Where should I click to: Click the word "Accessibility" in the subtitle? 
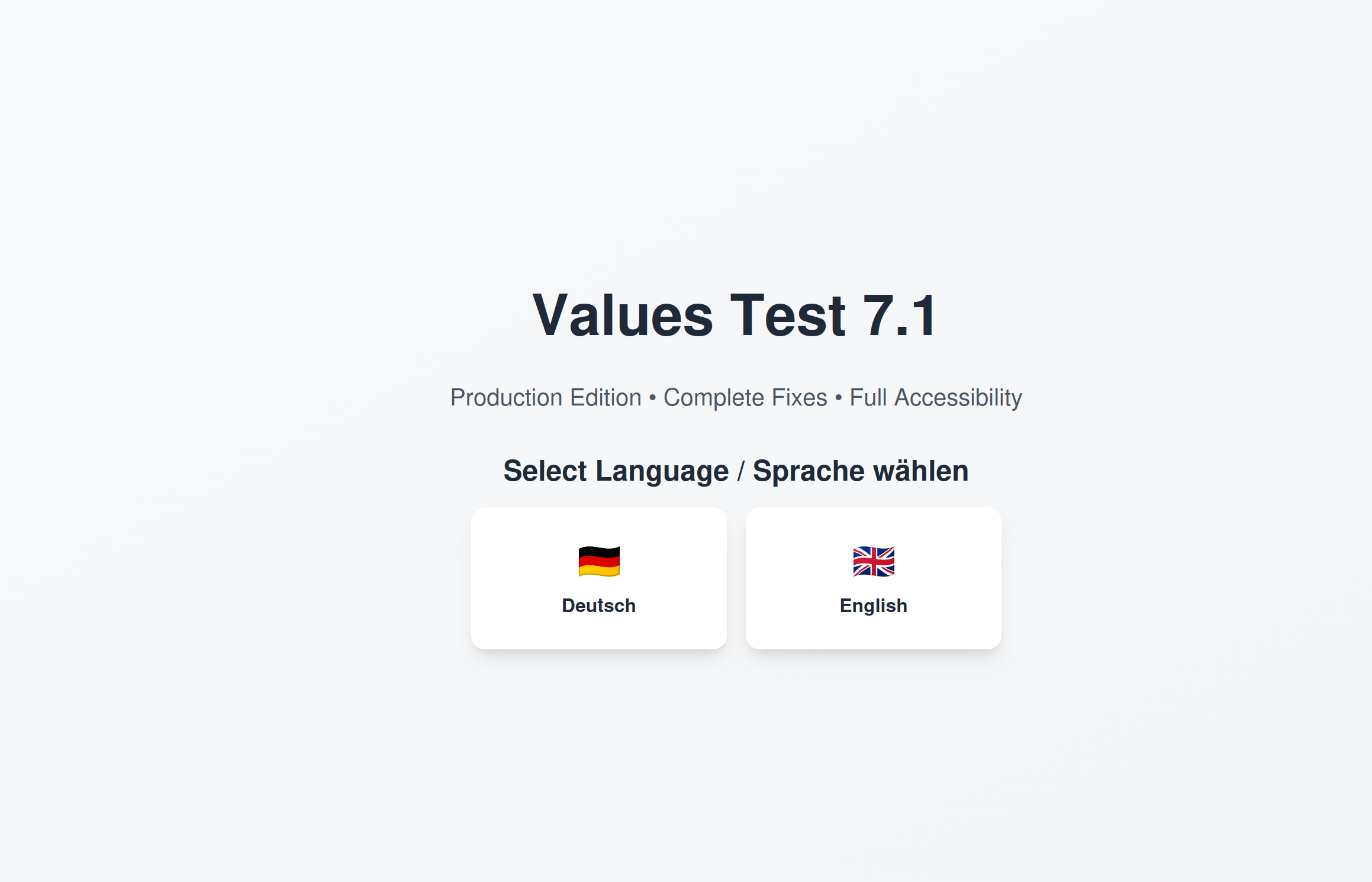tap(958, 398)
